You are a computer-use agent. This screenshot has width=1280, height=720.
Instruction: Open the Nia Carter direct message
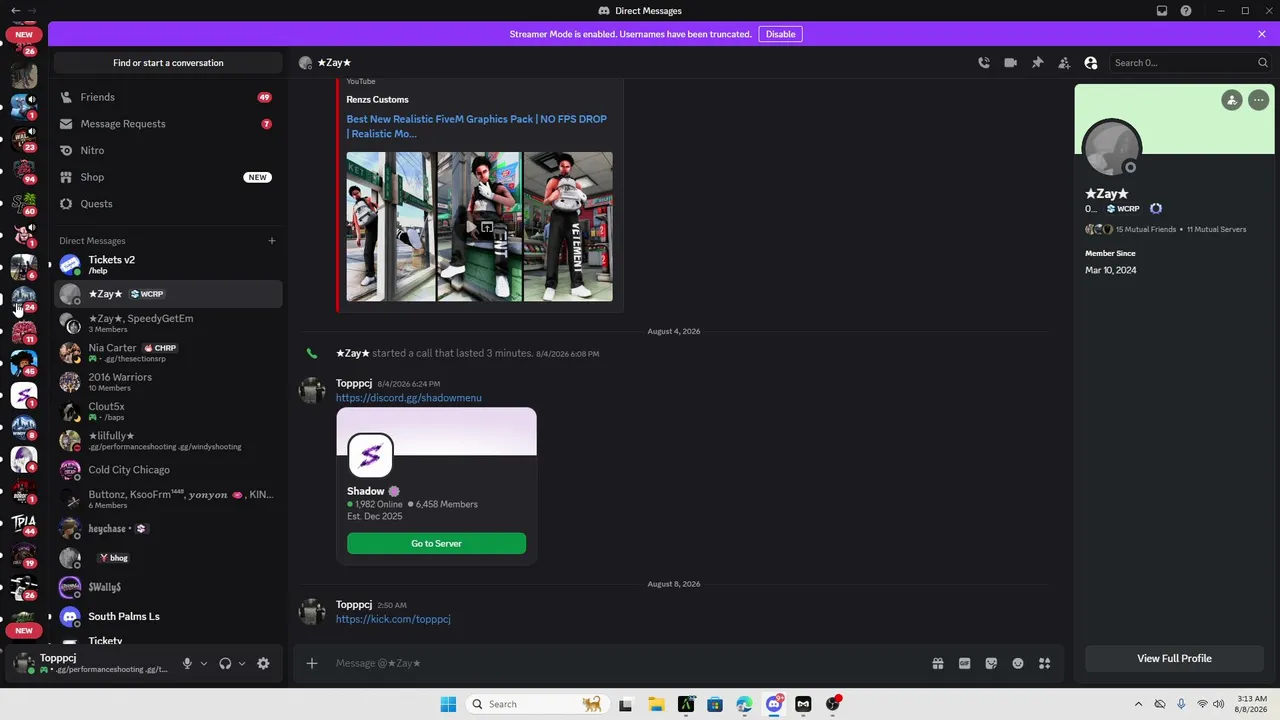coord(168,353)
